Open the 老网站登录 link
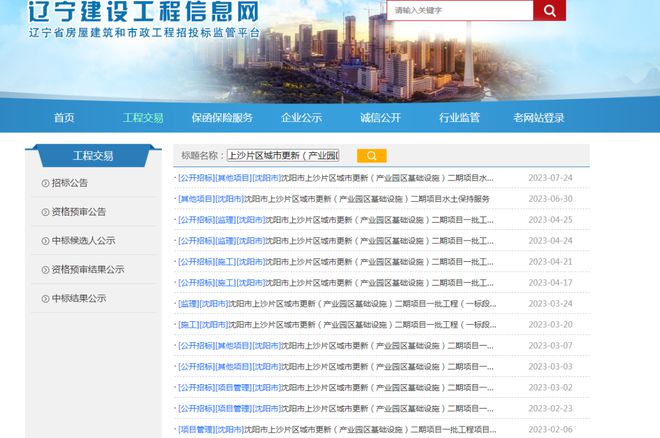Image resolution: width=660 pixels, height=438 pixels. tap(539, 118)
